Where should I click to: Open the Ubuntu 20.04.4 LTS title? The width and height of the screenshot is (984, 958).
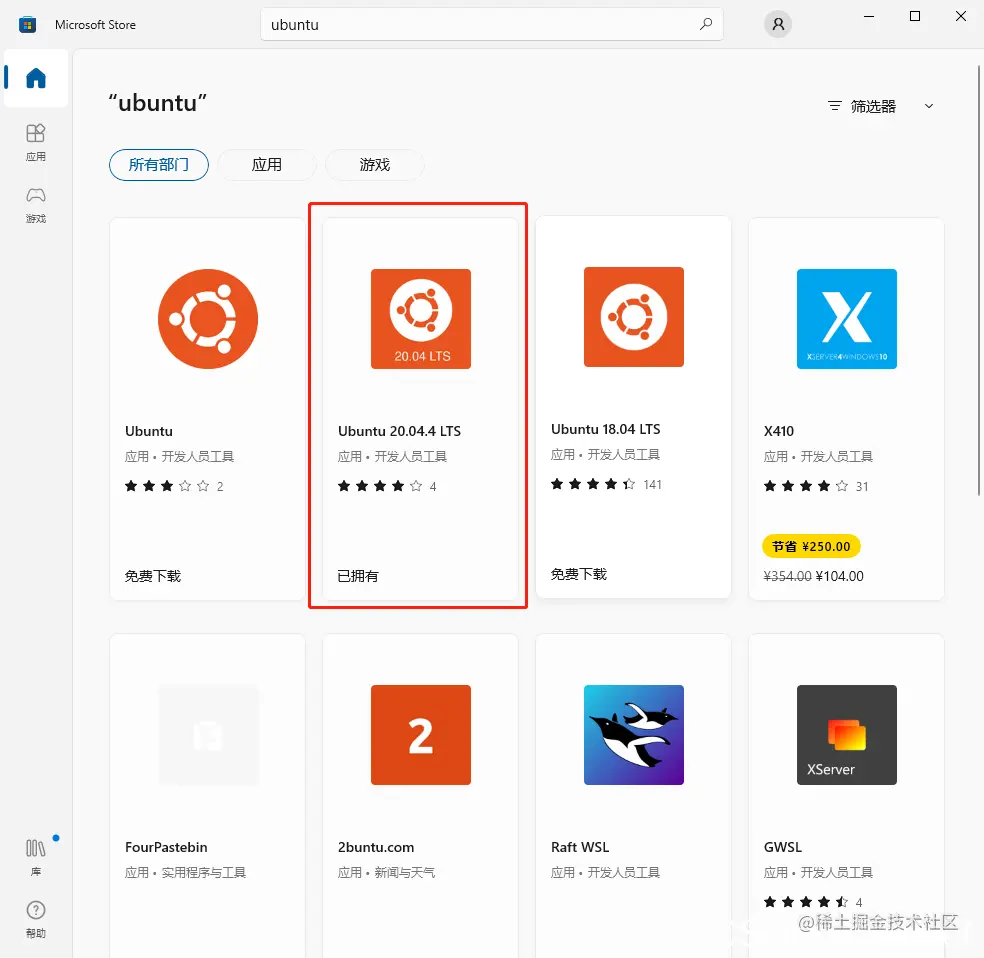pyautogui.click(x=399, y=431)
